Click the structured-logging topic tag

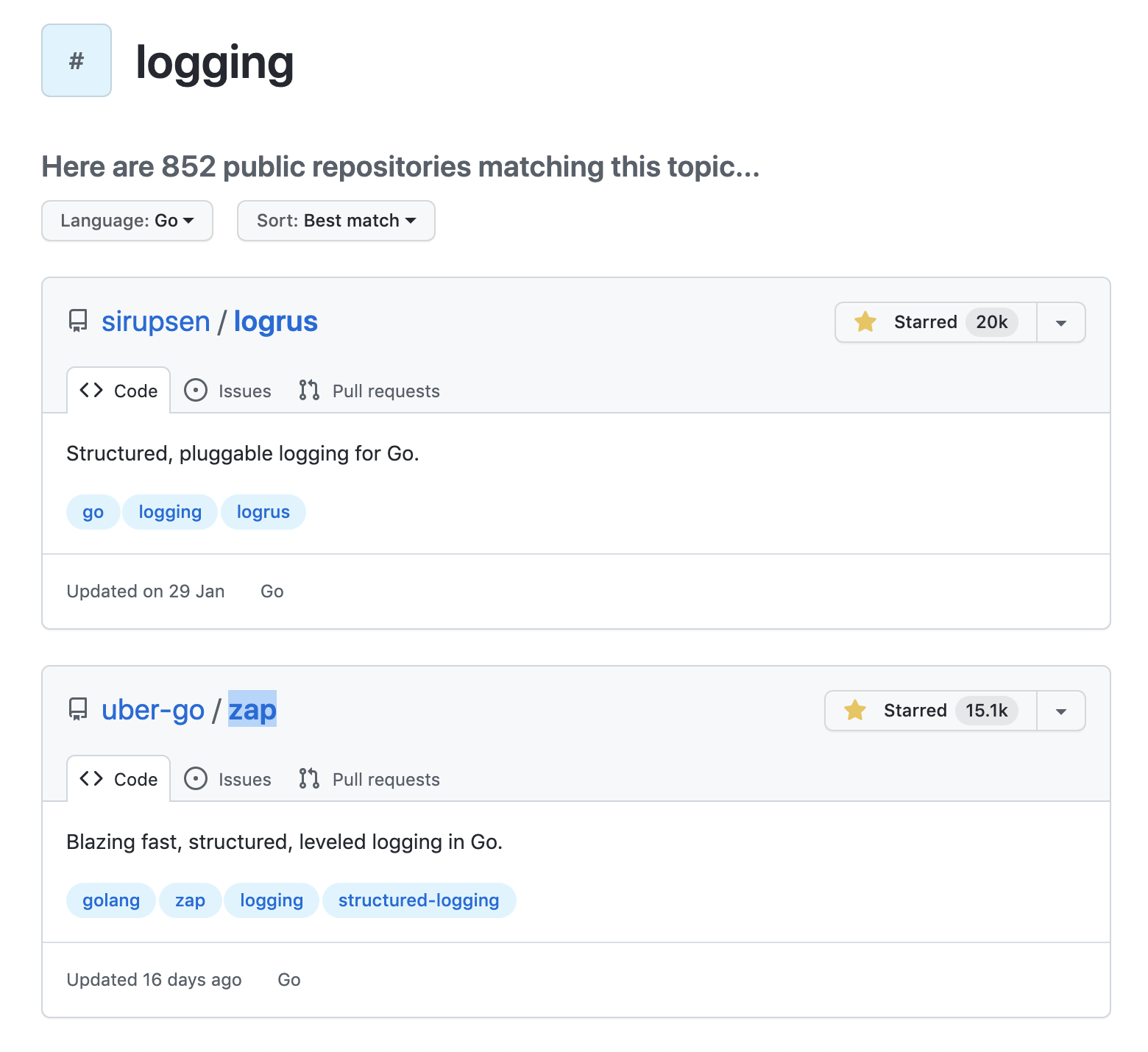click(x=419, y=900)
